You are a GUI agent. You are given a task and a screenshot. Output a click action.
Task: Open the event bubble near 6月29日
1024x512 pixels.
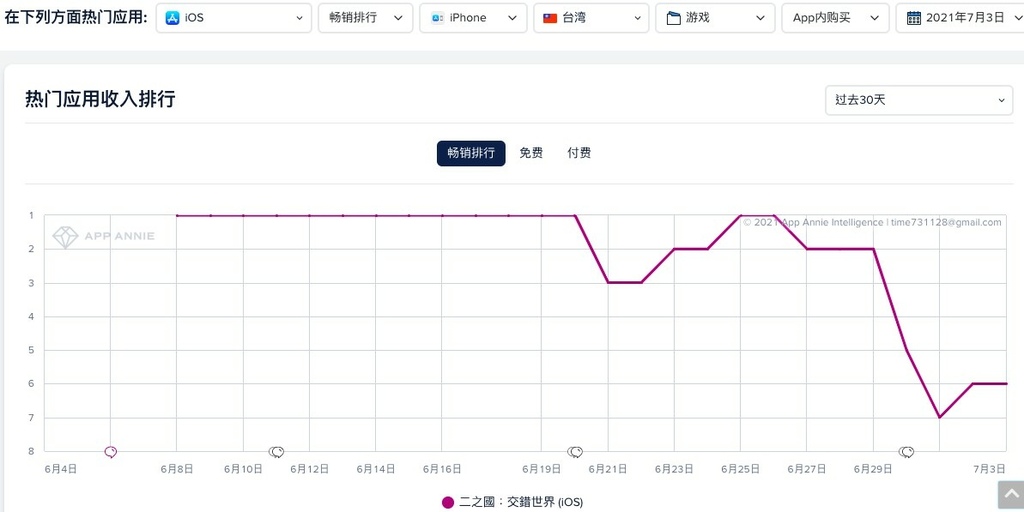906,452
